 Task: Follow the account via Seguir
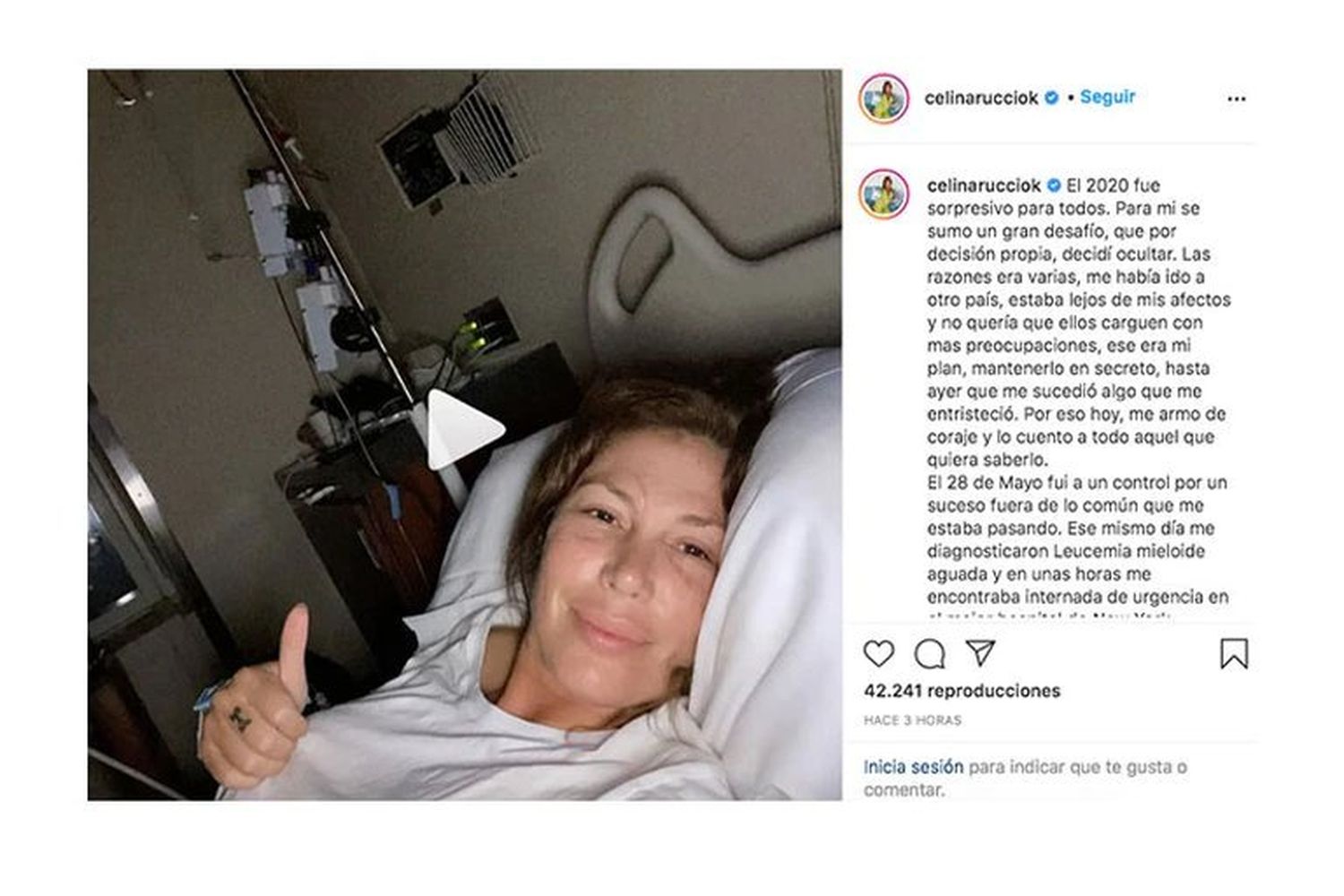click(x=1107, y=97)
